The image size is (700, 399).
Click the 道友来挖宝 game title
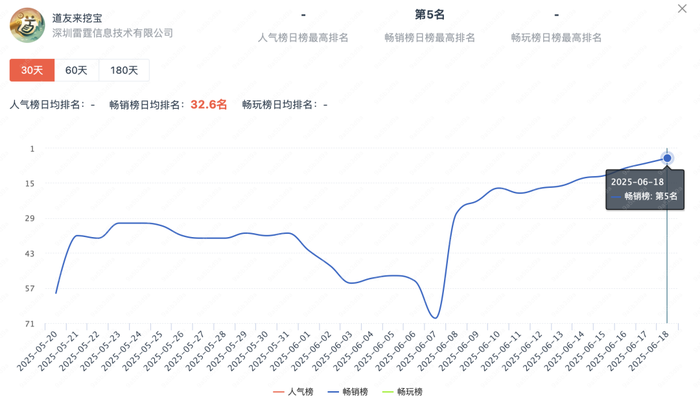[x=77, y=18]
